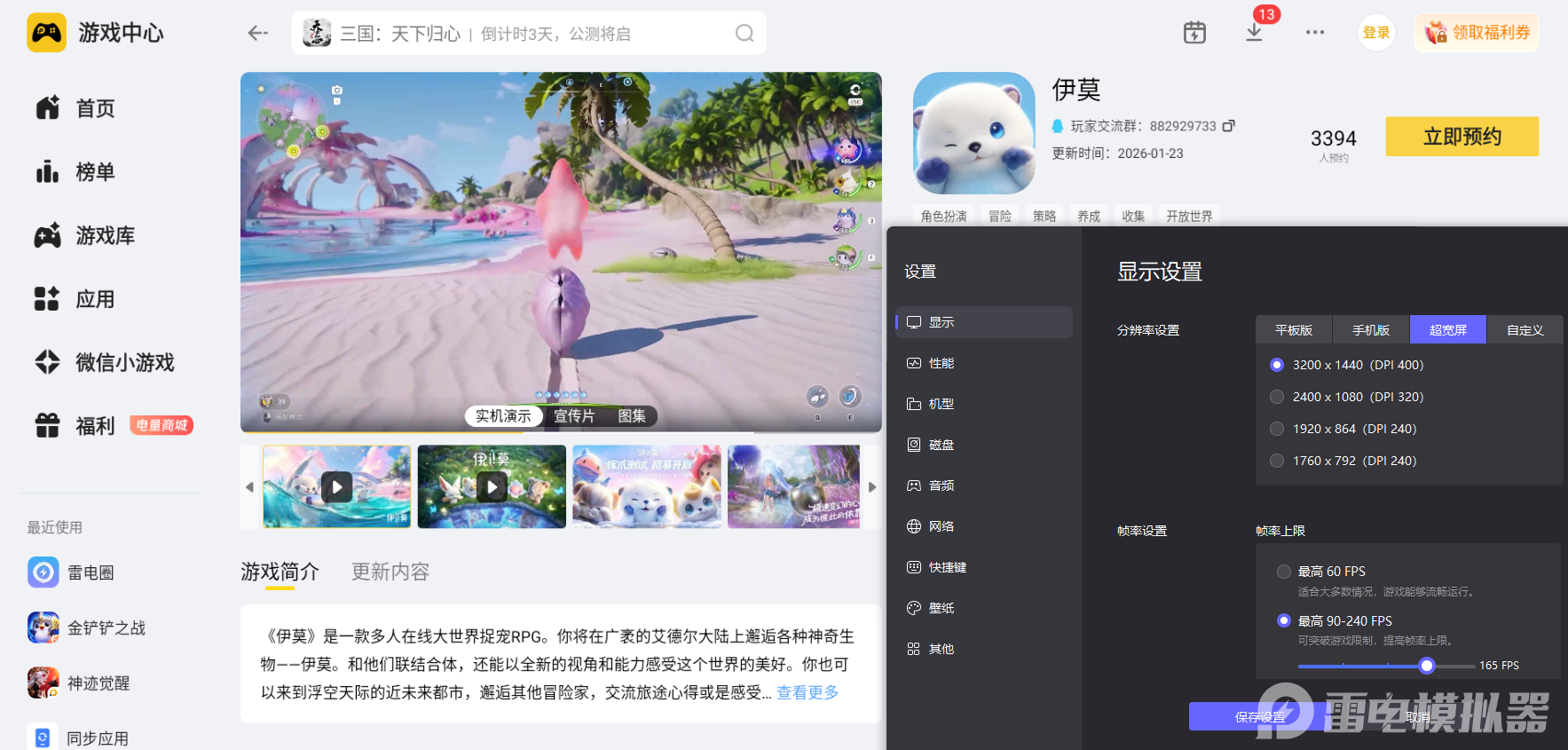Click 取消 to cancel settings
This screenshot has width=1568, height=750.
coord(1418,717)
